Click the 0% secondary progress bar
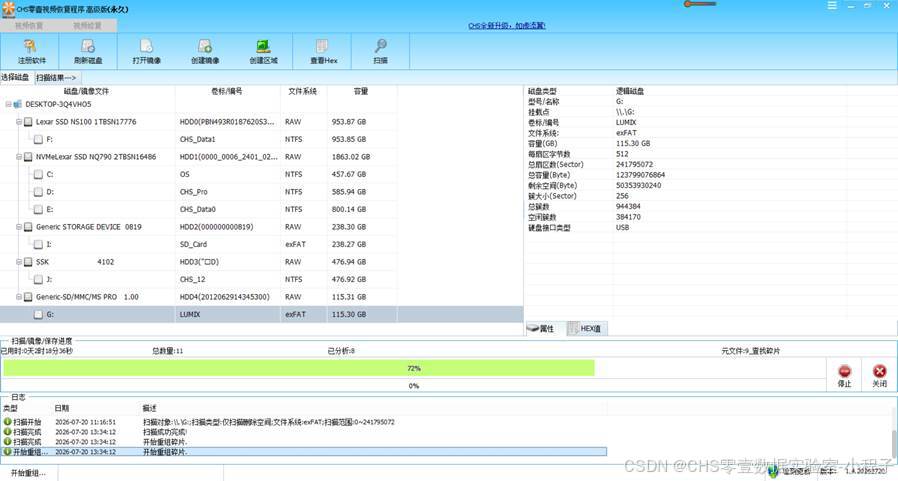Screen dimensions: 898x481 (414, 385)
